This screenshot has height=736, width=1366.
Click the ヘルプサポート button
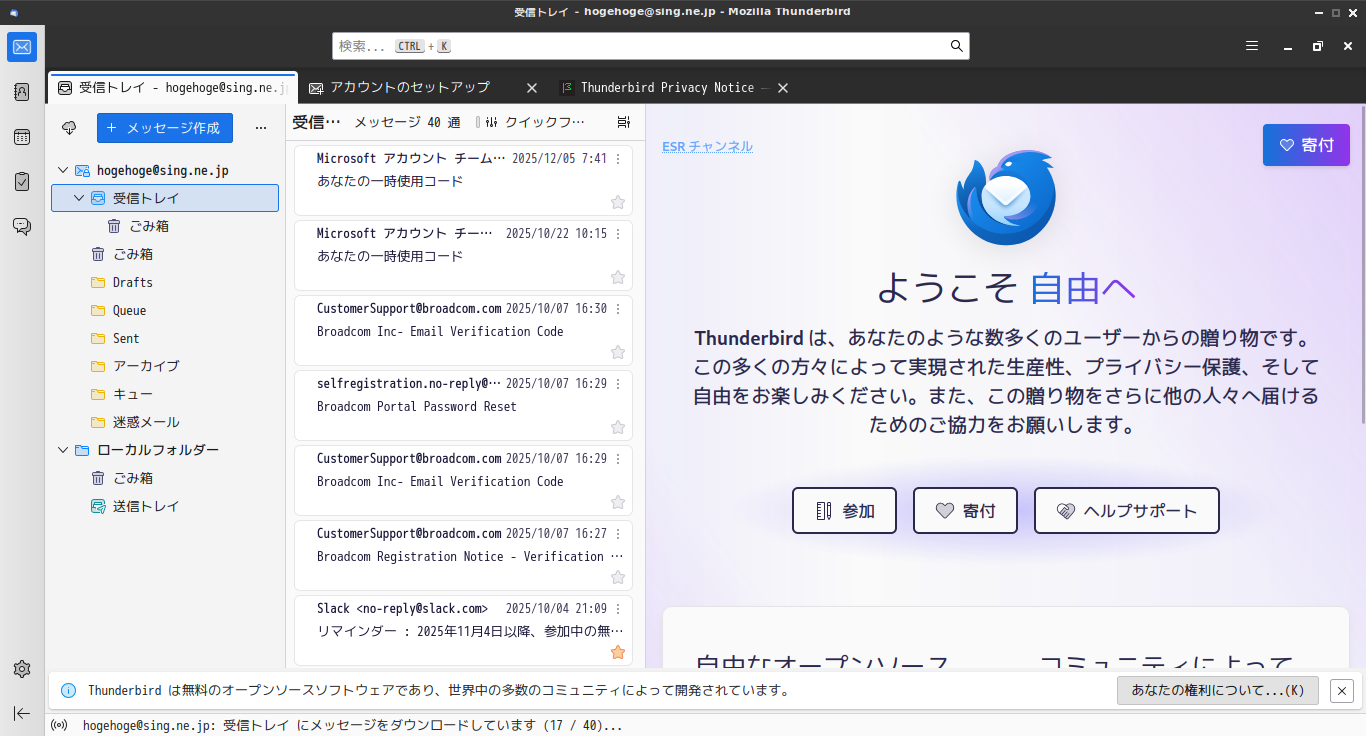[1127, 511]
